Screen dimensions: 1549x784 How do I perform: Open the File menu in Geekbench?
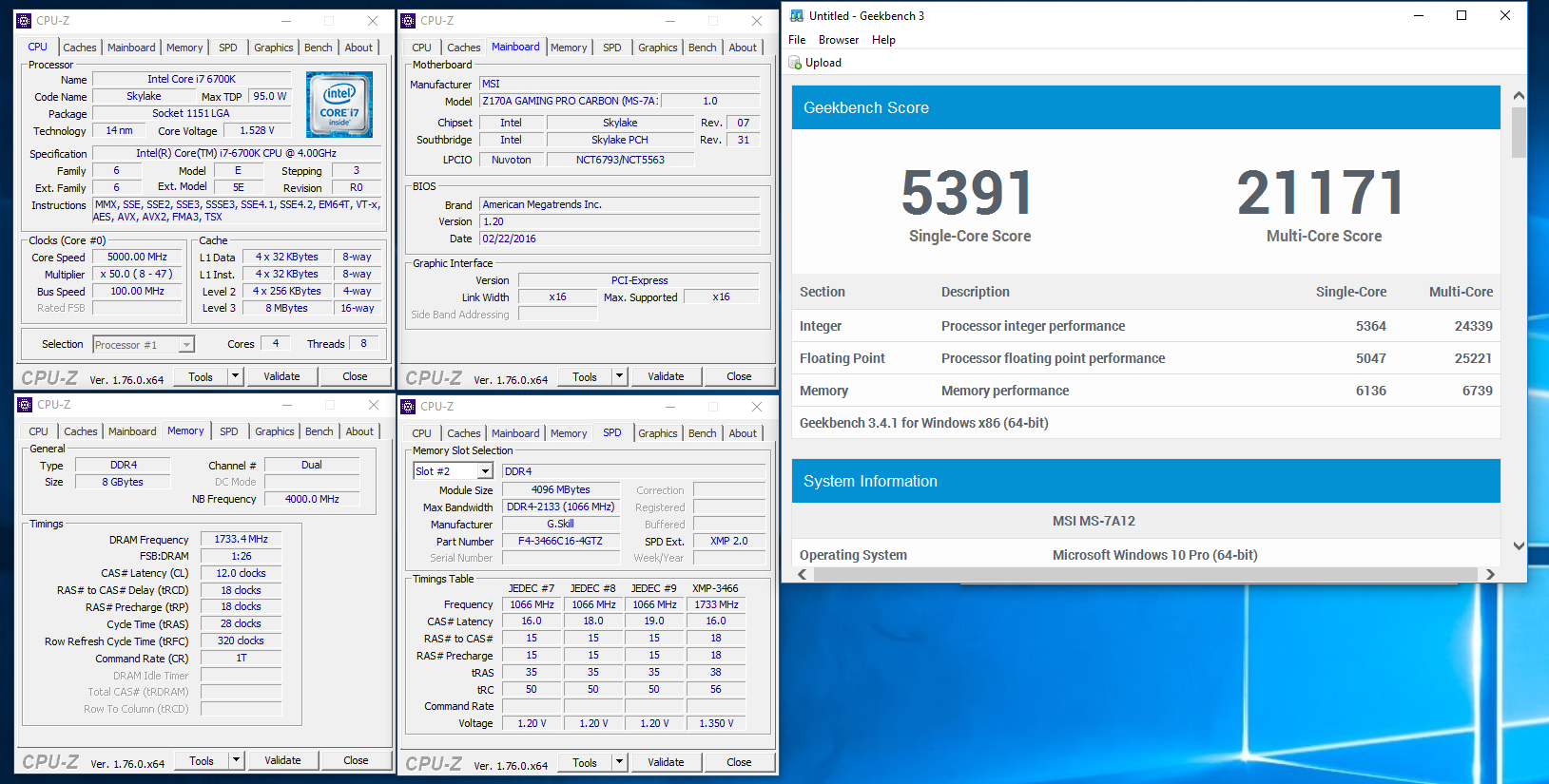point(797,40)
